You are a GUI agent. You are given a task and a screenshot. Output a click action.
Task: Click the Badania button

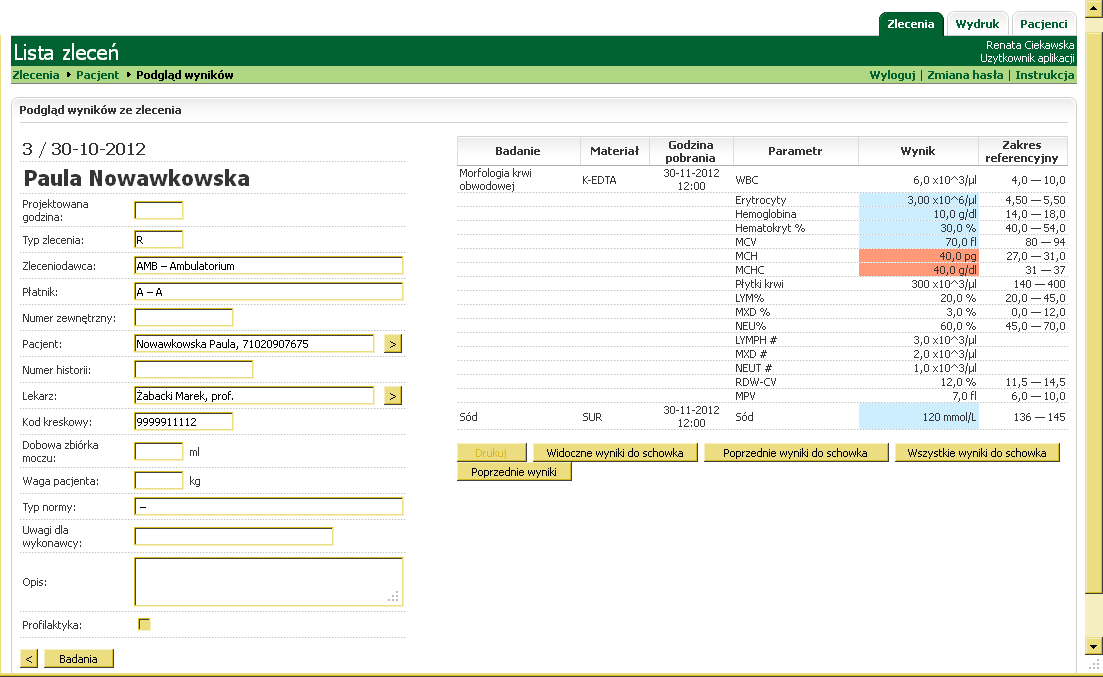78,659
